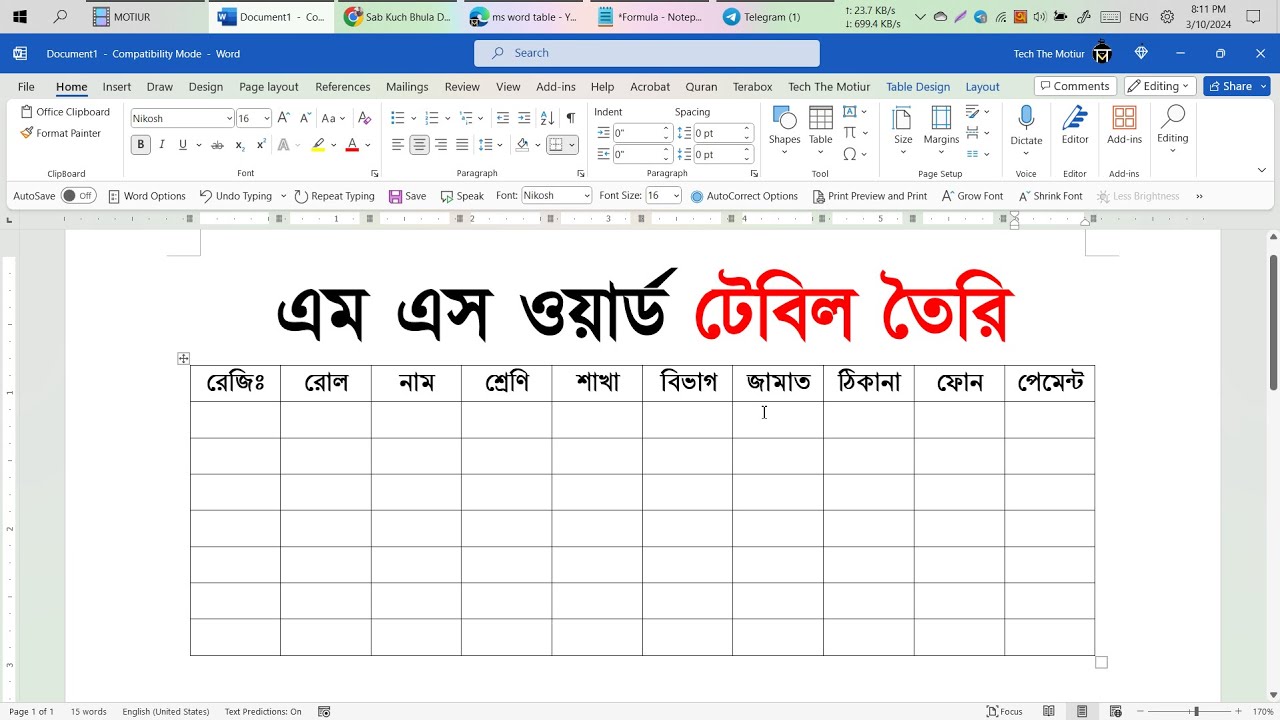Open the Add-ins gallery
Screen dimensions: 1280x720
click(x=1124, y=126)
